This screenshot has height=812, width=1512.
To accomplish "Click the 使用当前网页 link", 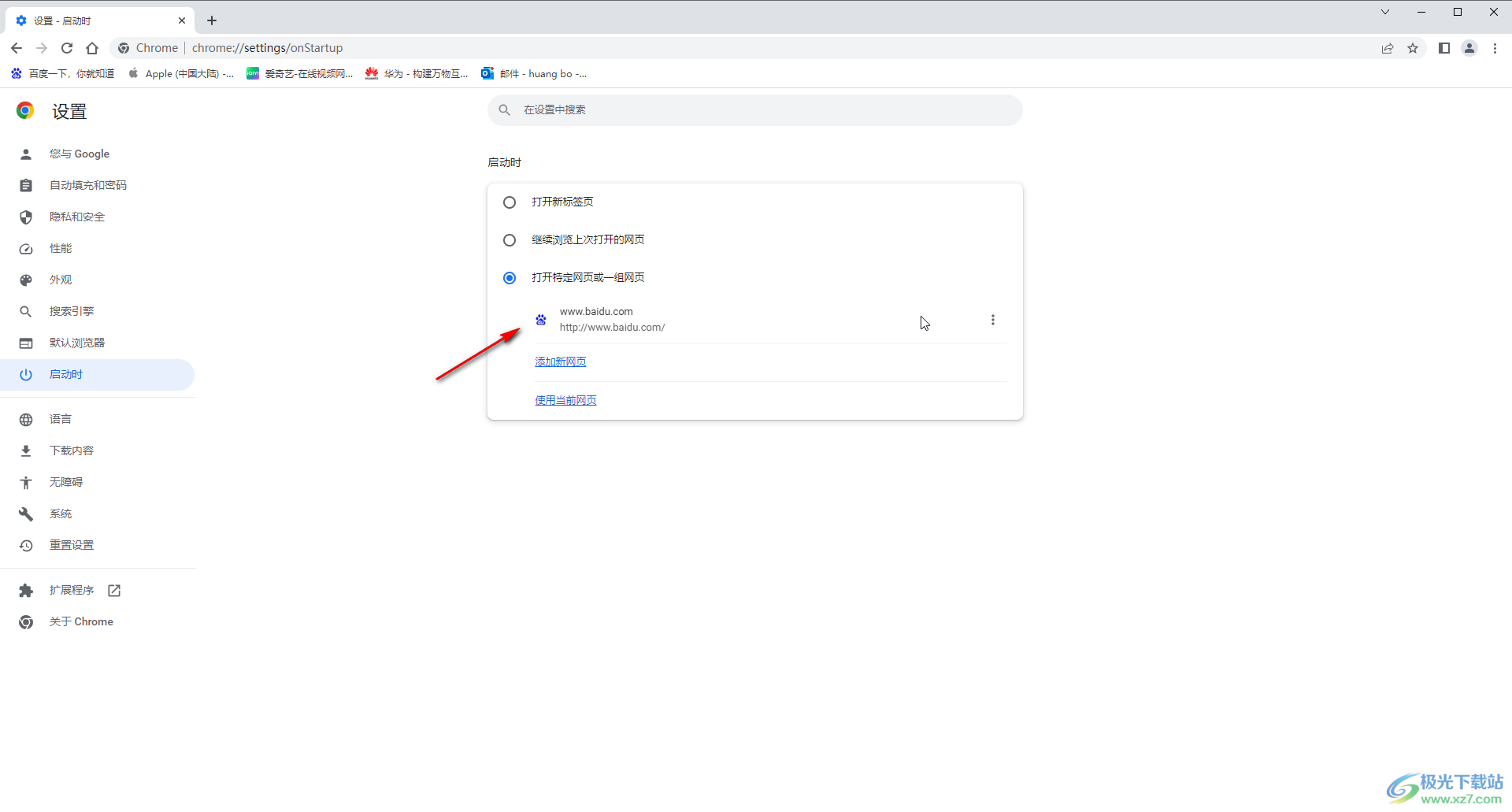I will click(565, 400).
